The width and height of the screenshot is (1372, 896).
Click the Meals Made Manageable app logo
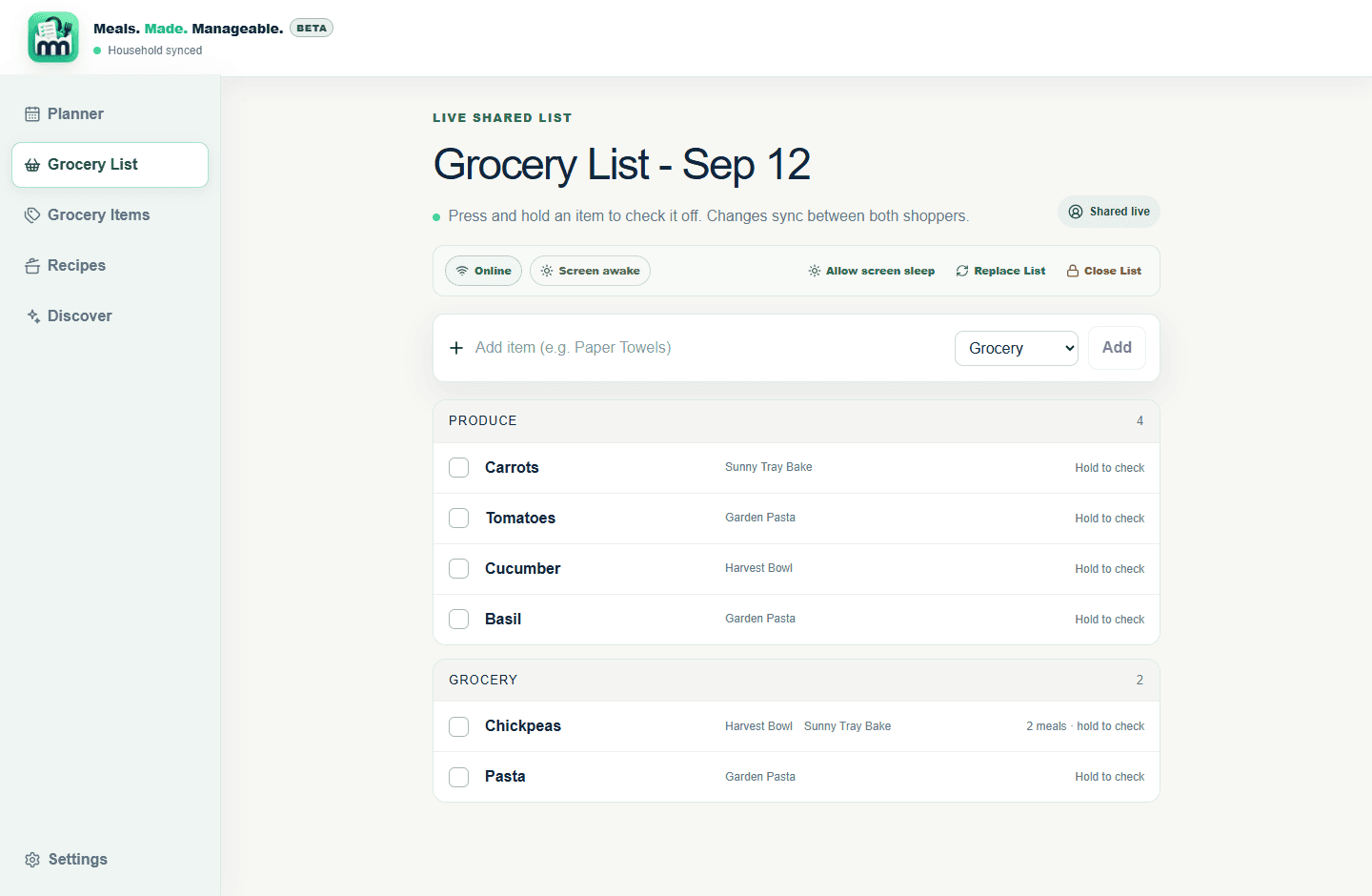click(x=53, y=37)
